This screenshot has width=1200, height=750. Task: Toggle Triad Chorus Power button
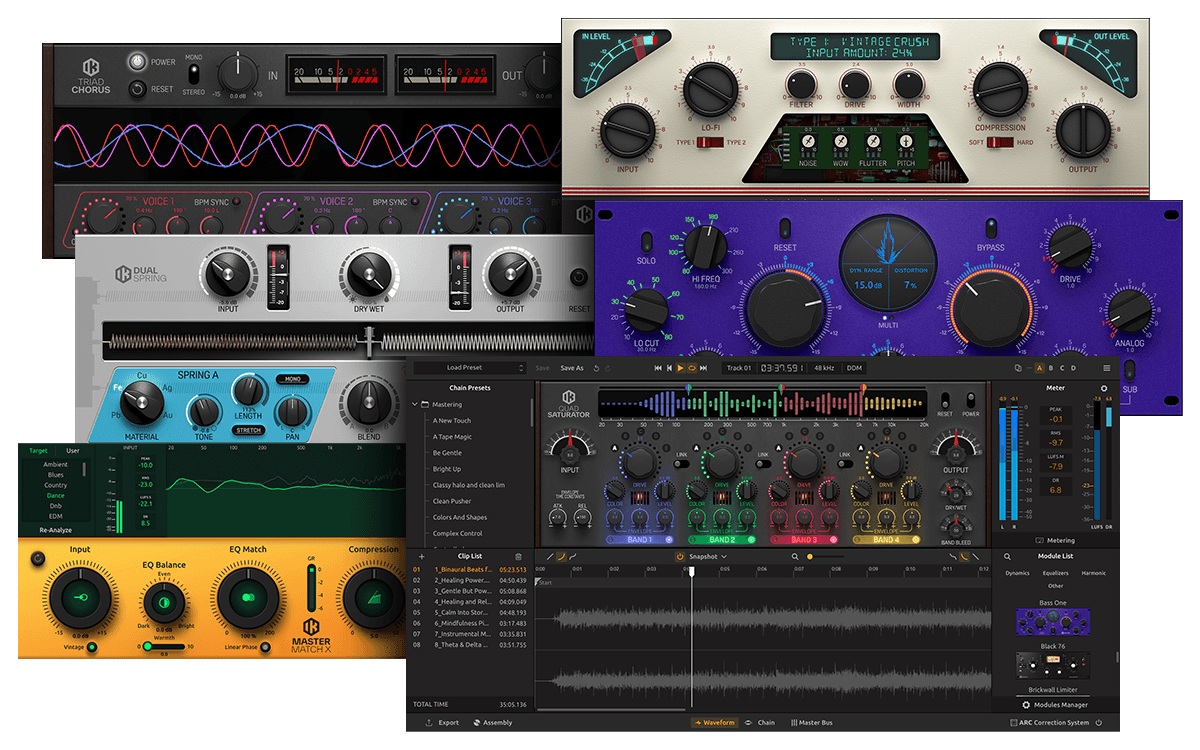tap(136, 61)
